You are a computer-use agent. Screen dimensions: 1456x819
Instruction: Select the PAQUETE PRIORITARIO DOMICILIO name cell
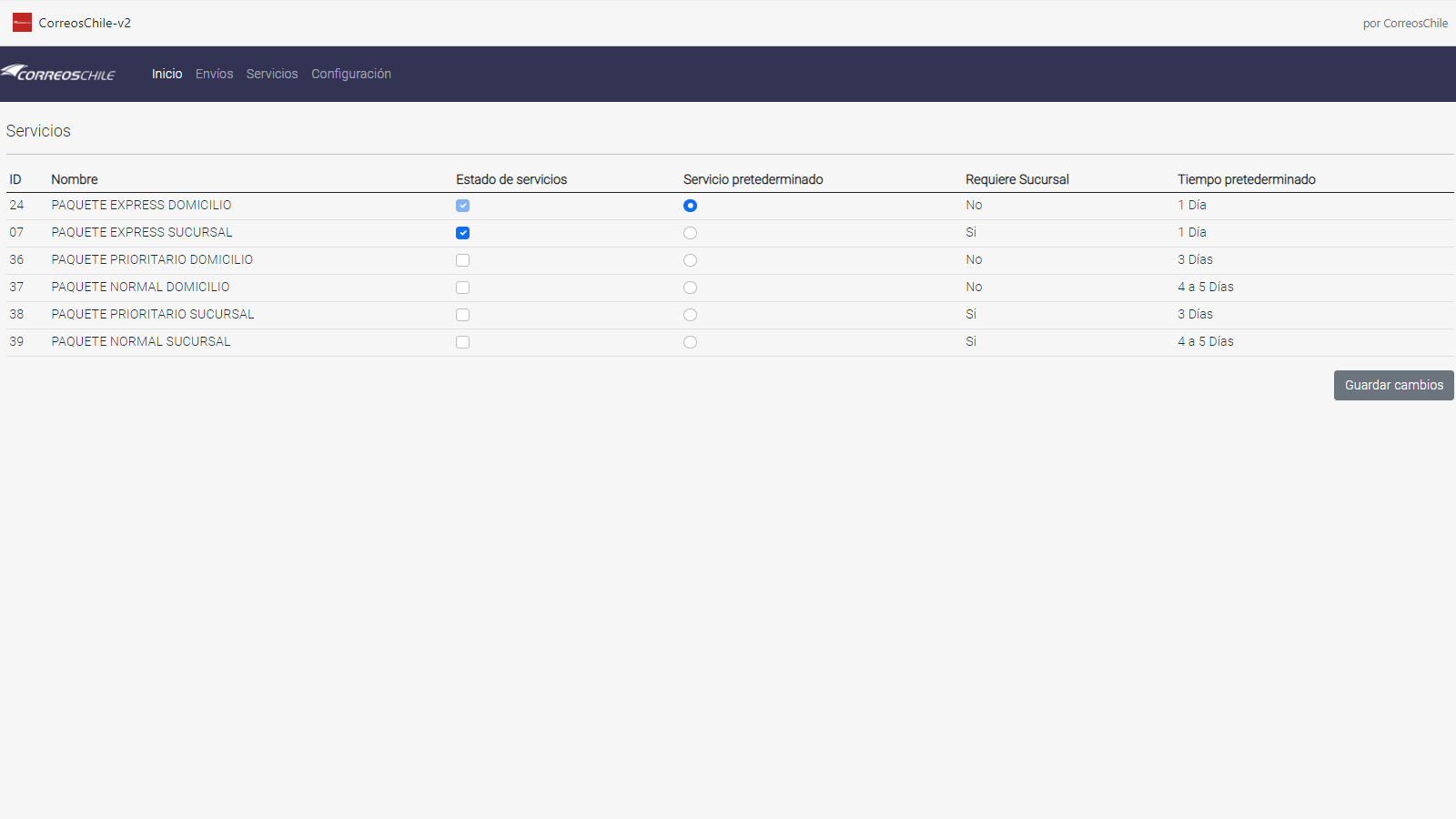(x=152, y=259)
